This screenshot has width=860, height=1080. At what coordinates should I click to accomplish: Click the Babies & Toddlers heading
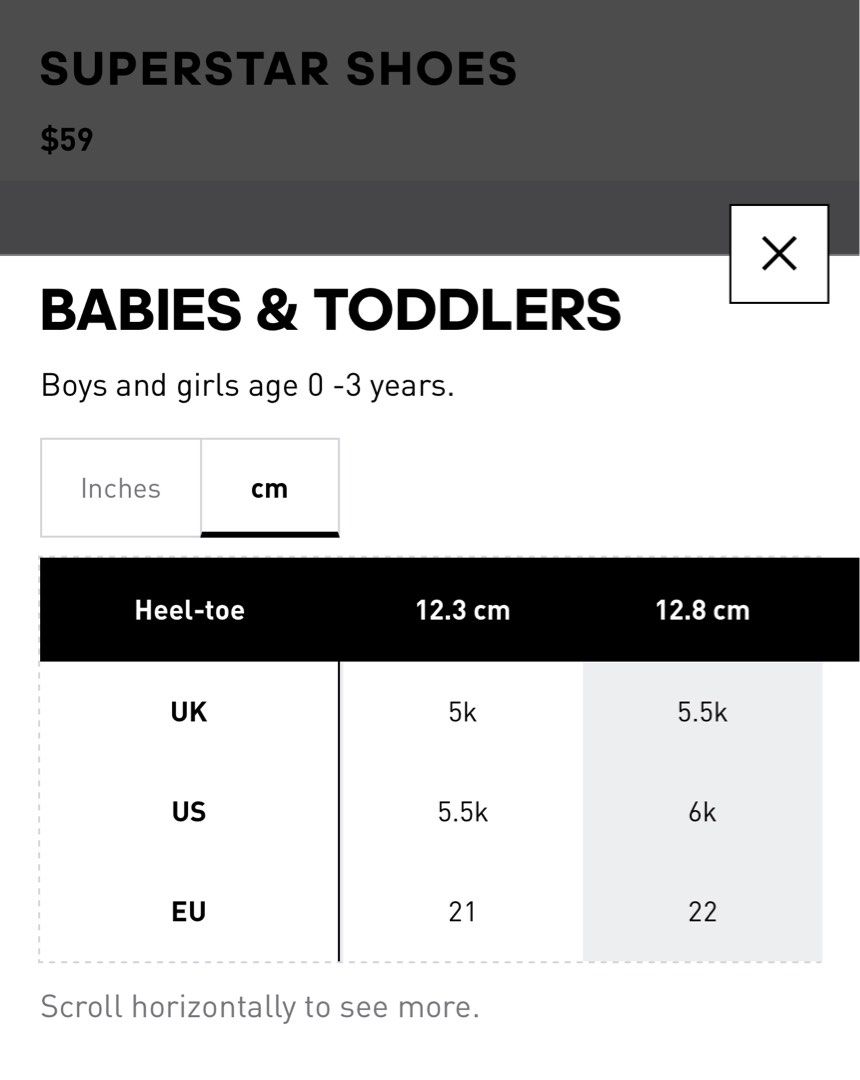coord(331,310)
